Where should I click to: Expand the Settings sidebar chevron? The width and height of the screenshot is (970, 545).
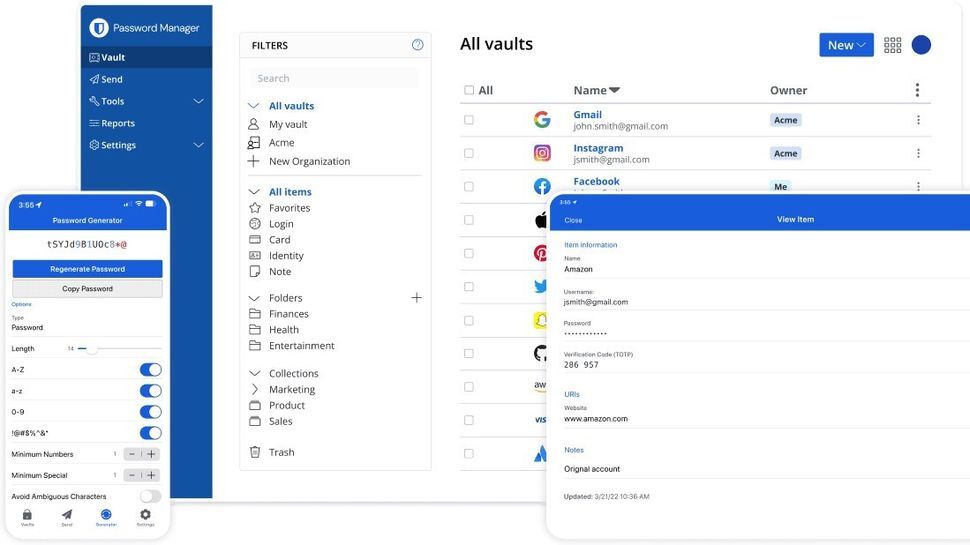tap(199, 145)
